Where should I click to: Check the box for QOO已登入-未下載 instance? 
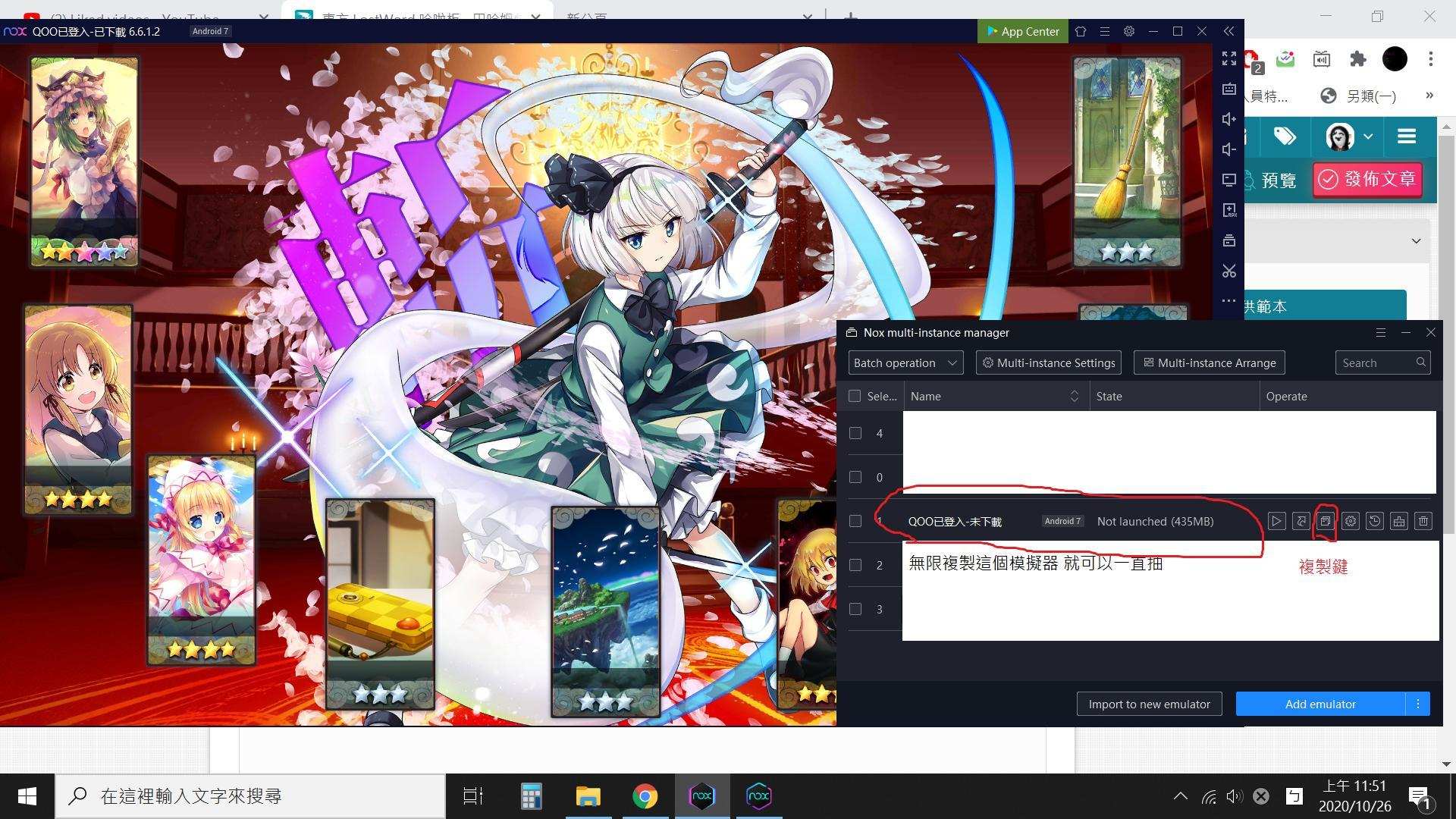click(x=855, y=521)
